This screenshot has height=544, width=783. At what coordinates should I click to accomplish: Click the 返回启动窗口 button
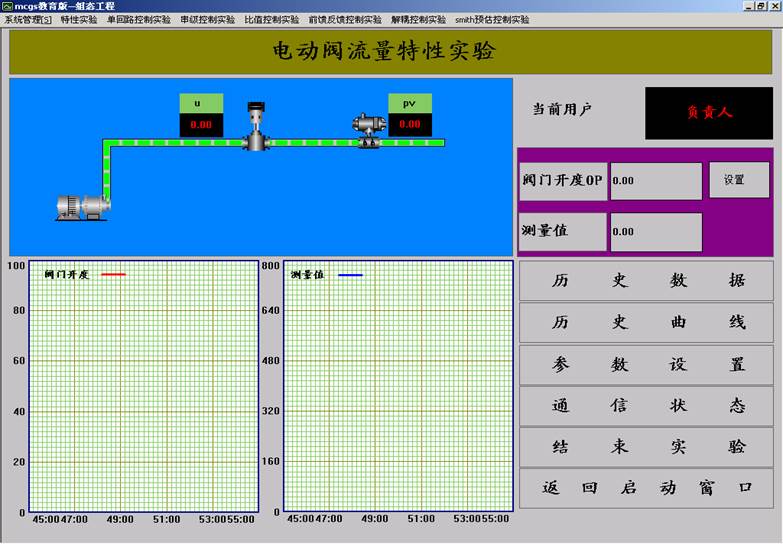pos(646,488)
